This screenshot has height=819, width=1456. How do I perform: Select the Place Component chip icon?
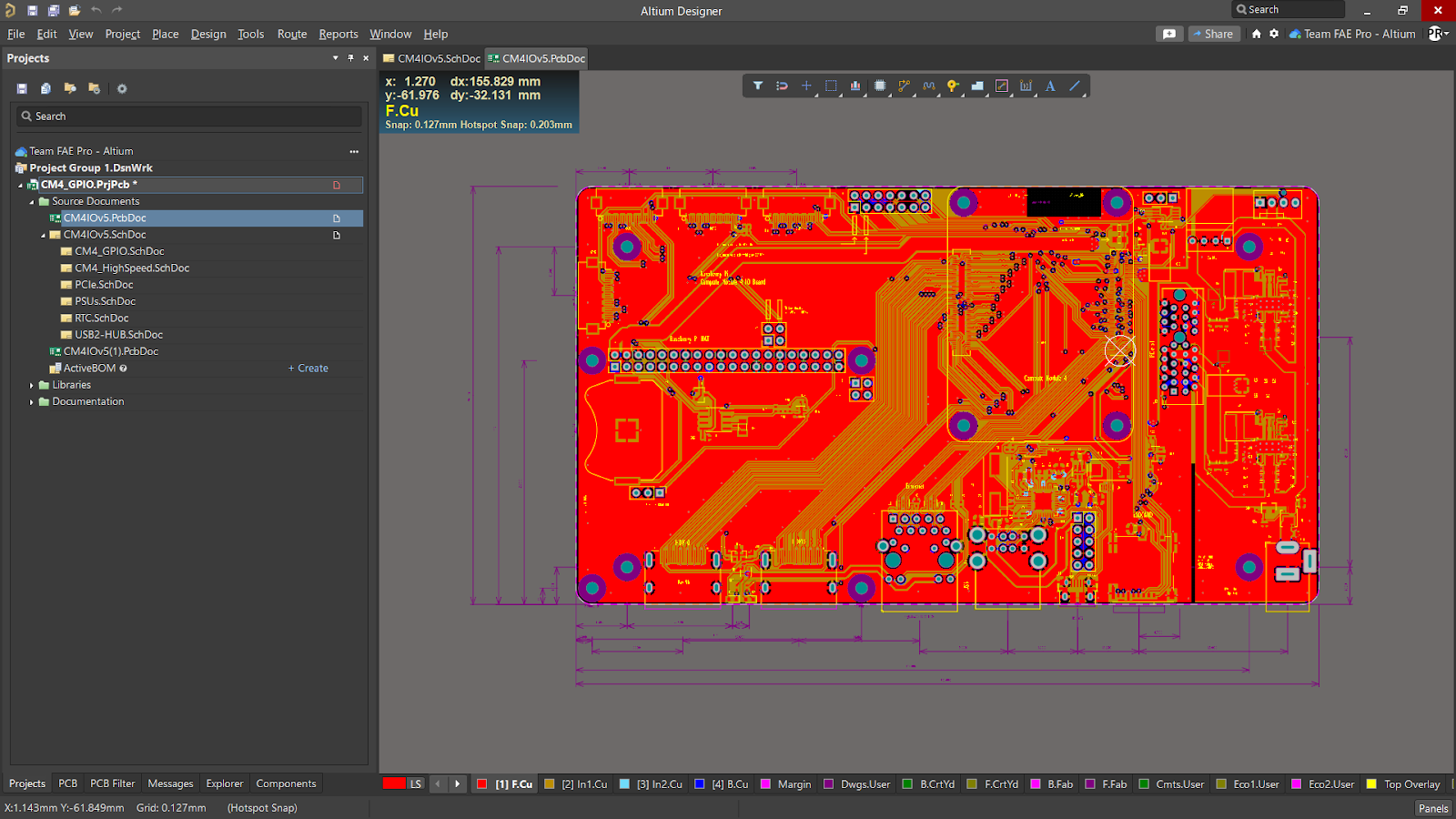[x=880, y=86]
